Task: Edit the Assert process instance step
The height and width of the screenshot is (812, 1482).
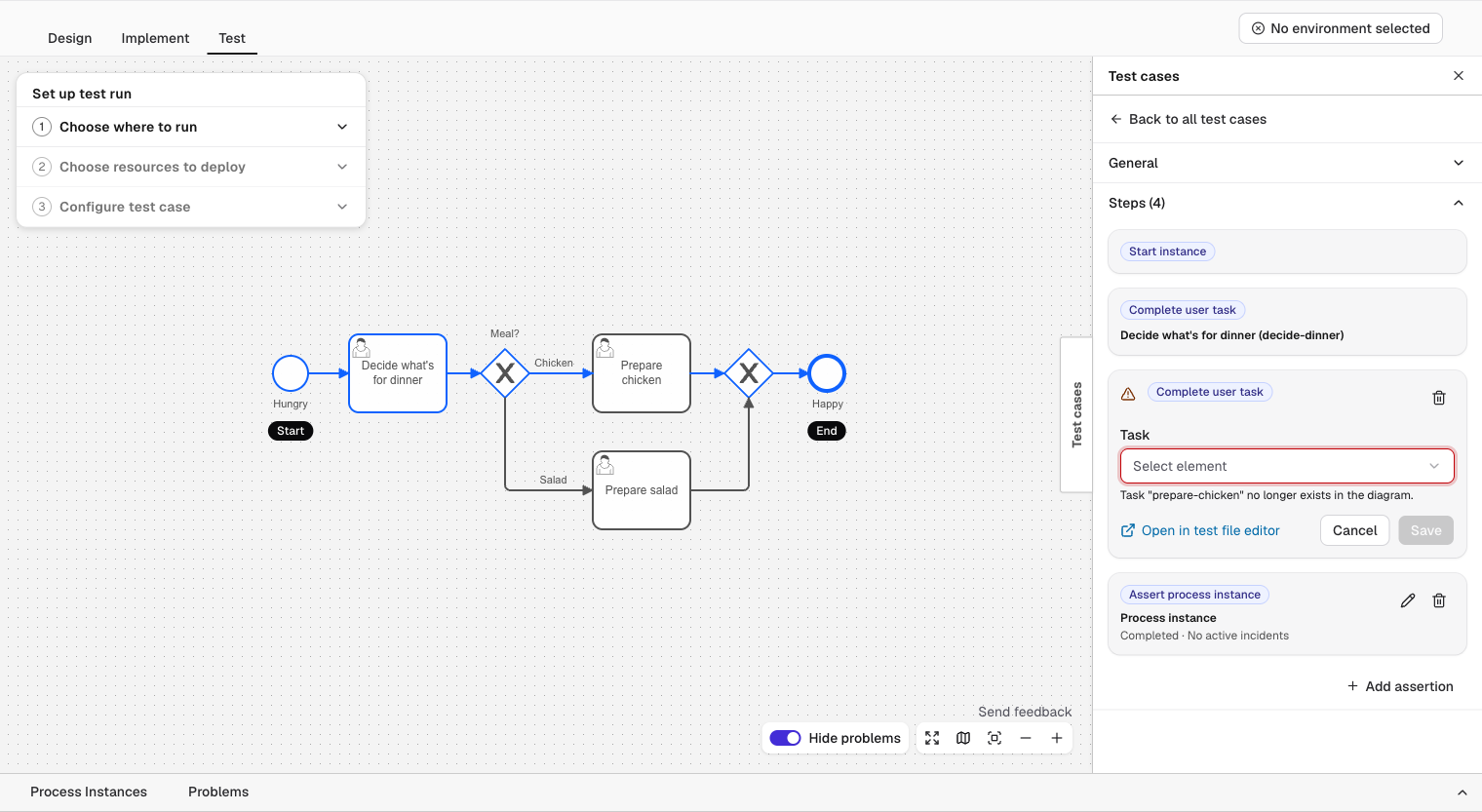Action: point(1408,600)
